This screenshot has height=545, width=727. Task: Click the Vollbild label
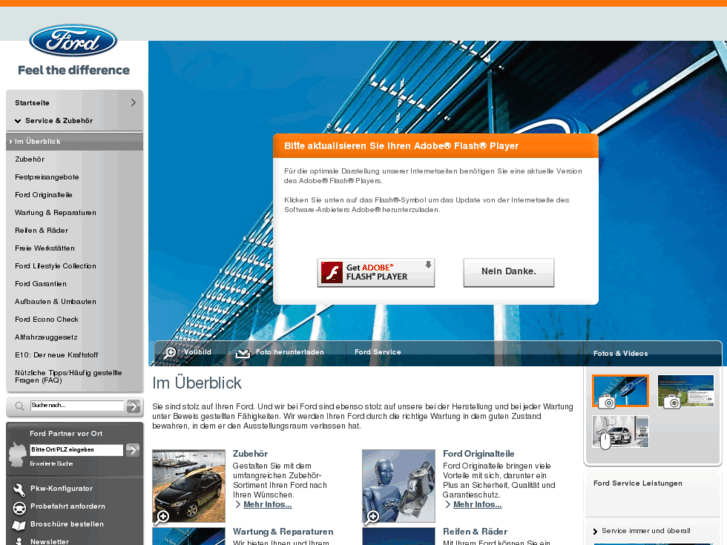click(198, 352)
